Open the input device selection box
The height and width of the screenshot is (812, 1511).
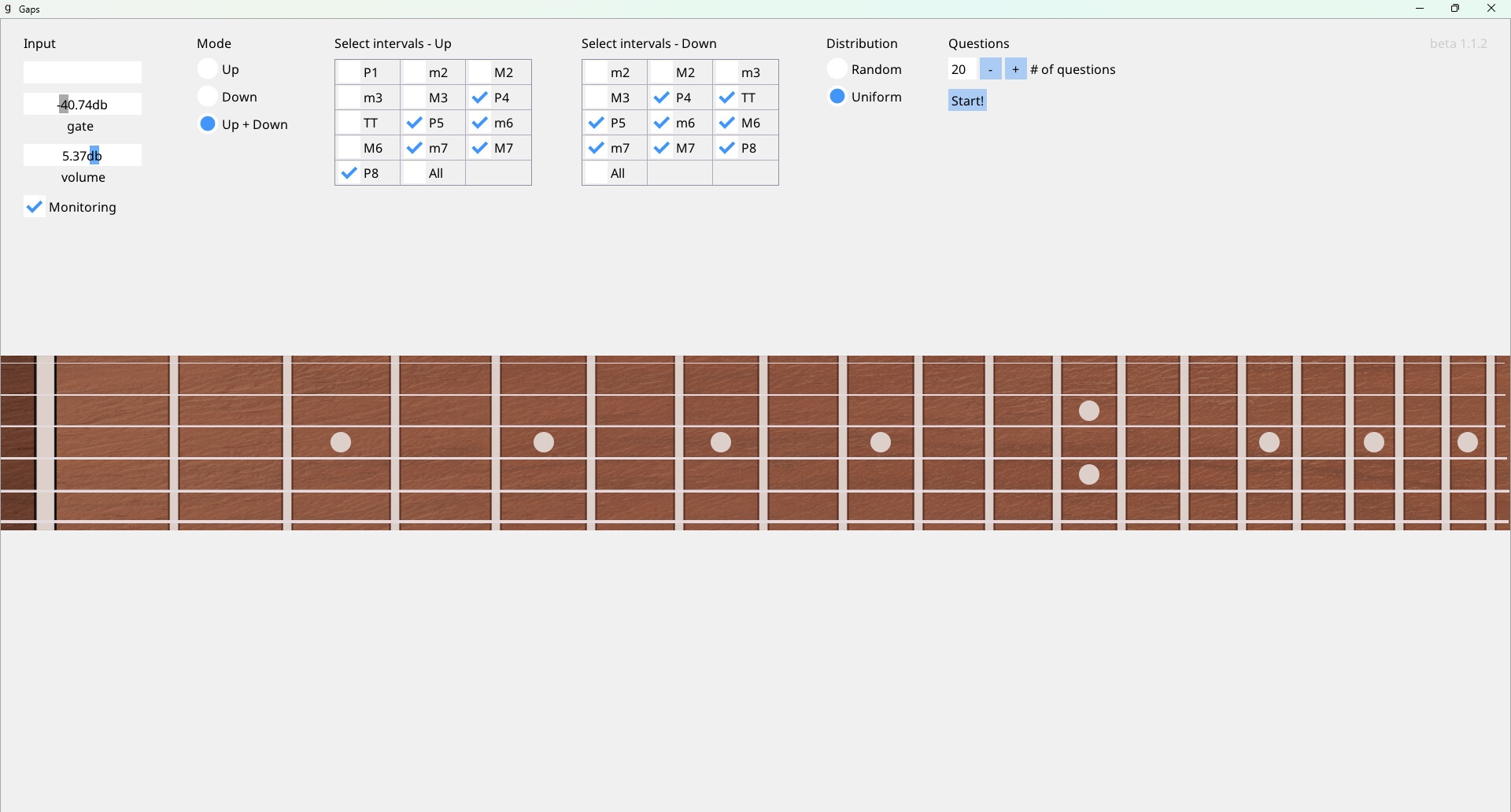pos(83,72)
